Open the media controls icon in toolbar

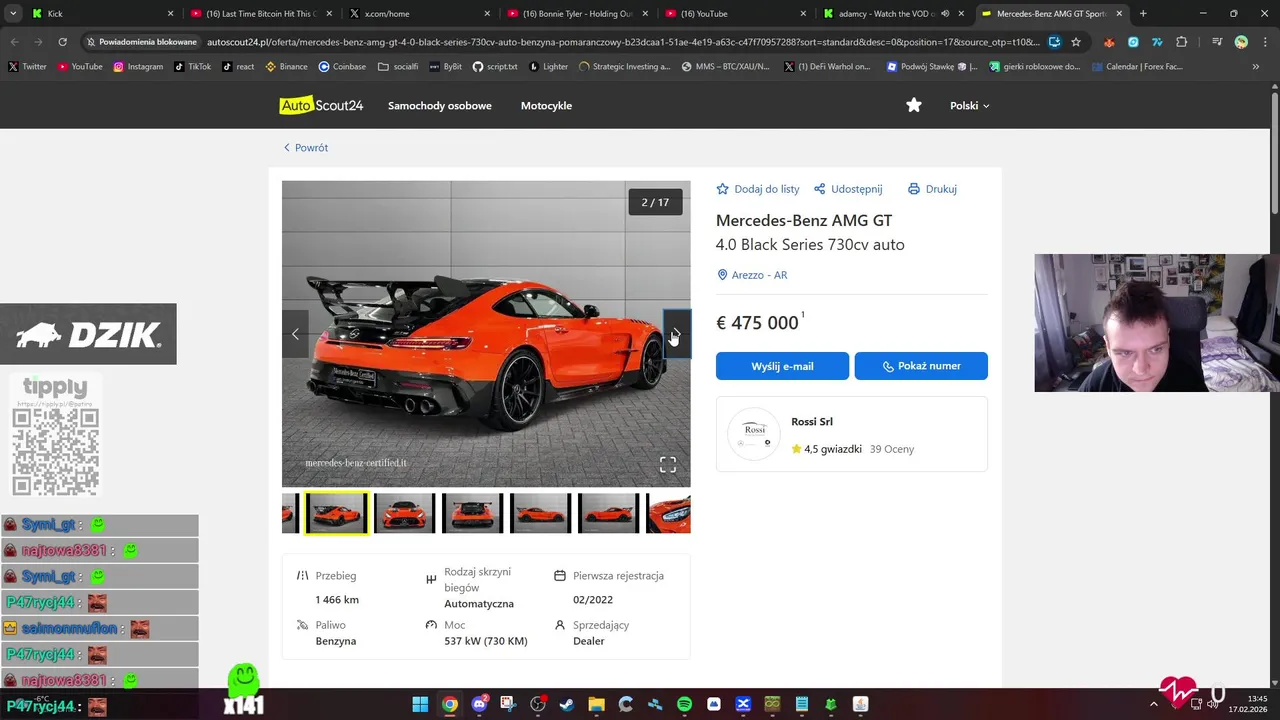click(x=1216, y=42)
